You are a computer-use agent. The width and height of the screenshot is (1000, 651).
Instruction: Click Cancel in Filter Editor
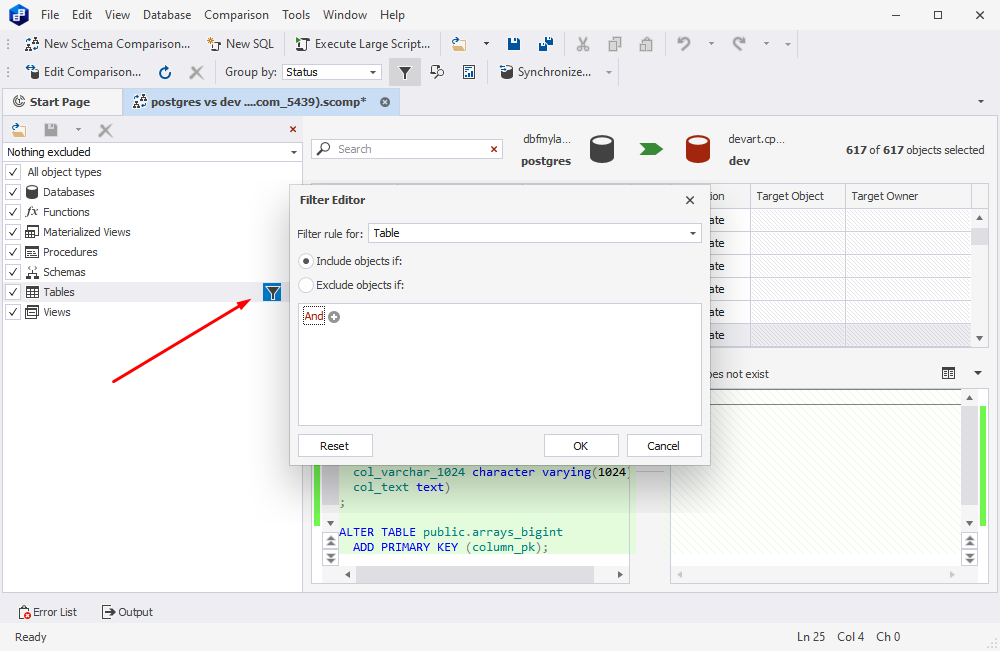tap(664, 446)
